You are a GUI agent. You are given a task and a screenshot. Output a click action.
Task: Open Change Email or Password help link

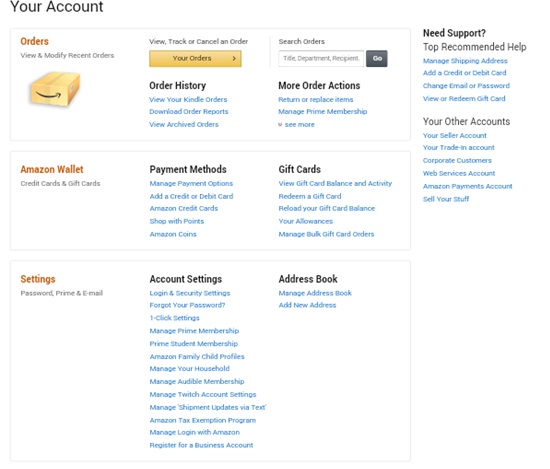[466, 86]
